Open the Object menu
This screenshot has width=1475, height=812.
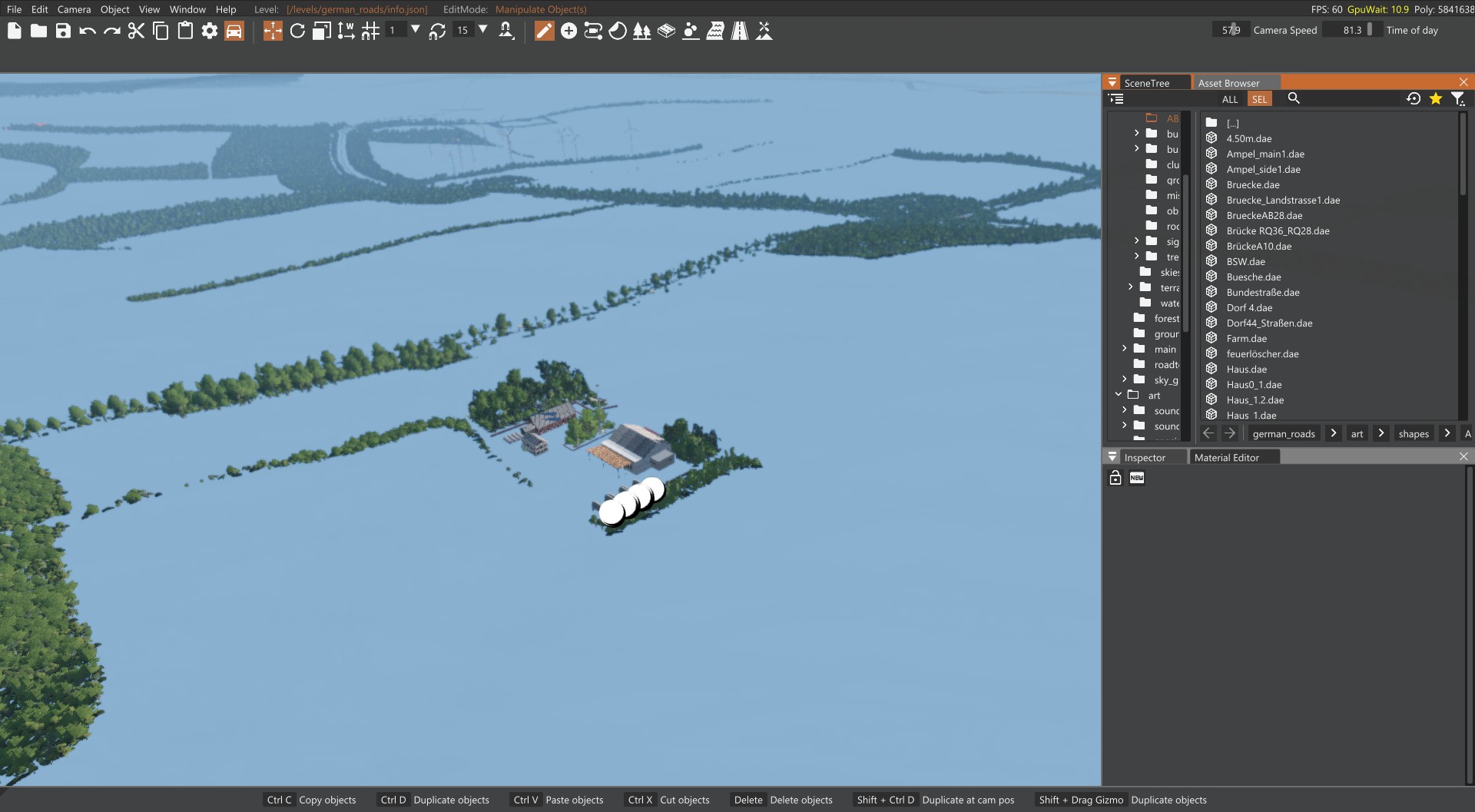114,9
